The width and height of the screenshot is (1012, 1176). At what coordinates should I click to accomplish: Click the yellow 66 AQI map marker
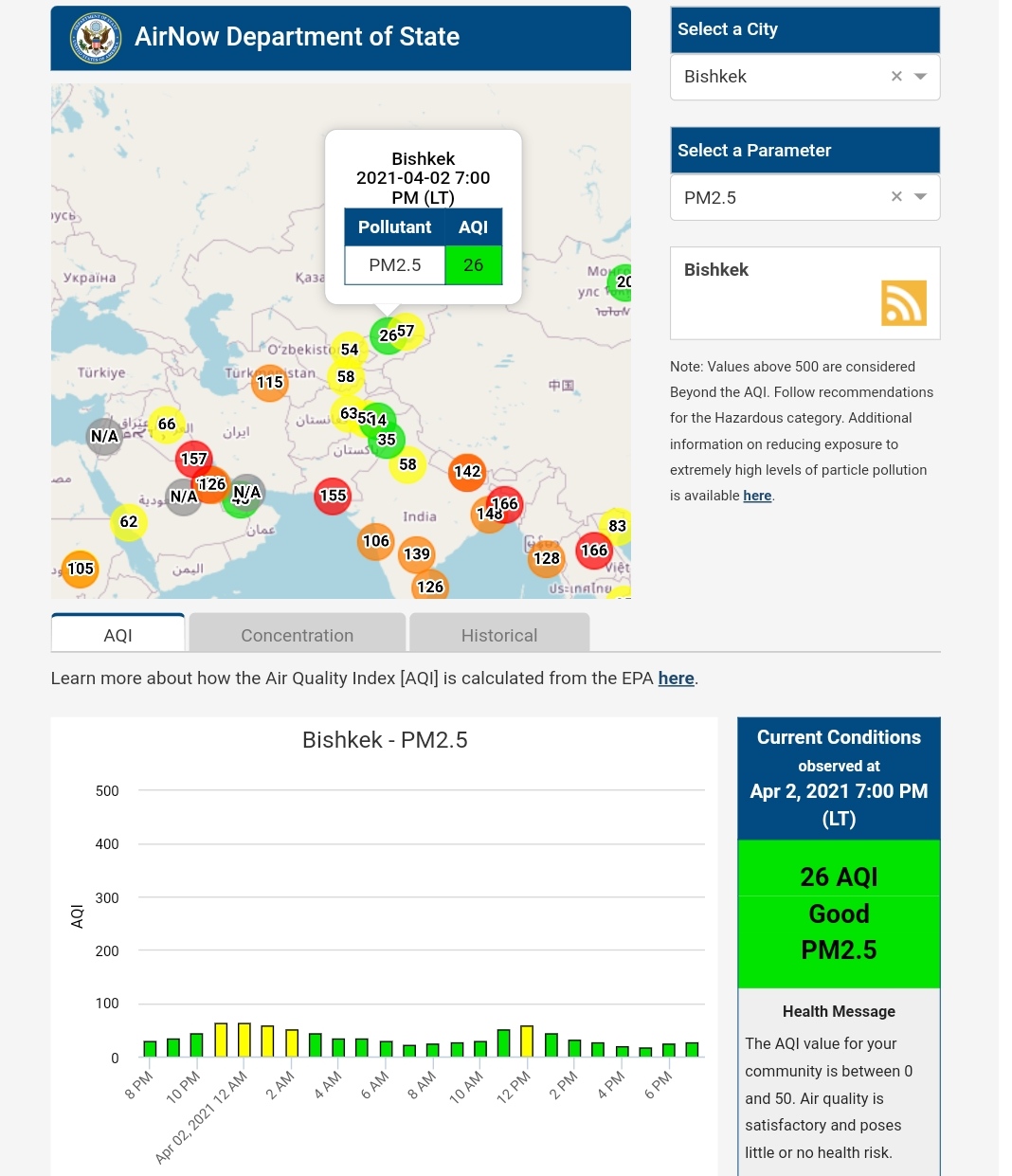(x=167, y=425)
